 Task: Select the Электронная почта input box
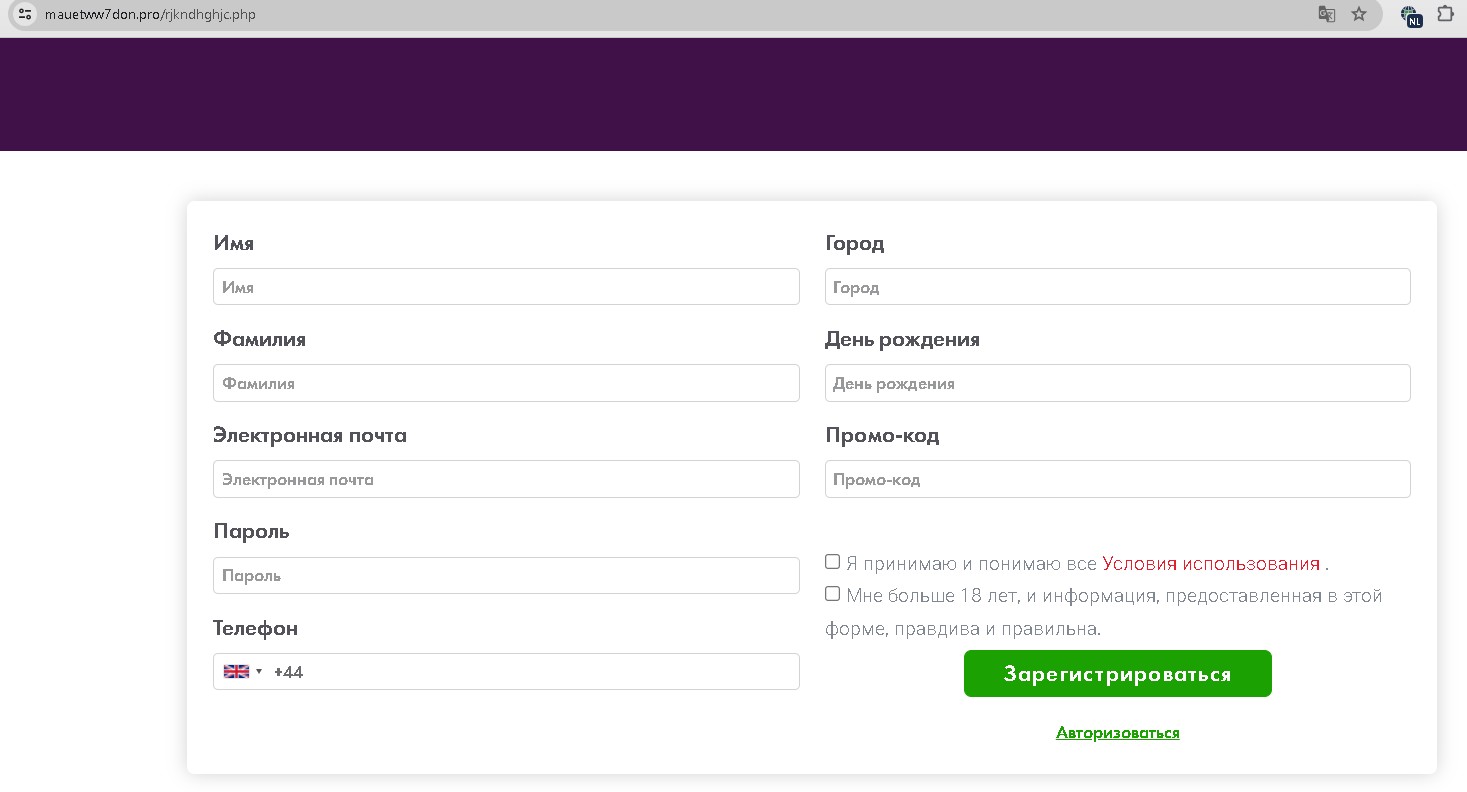coord(506,479)
